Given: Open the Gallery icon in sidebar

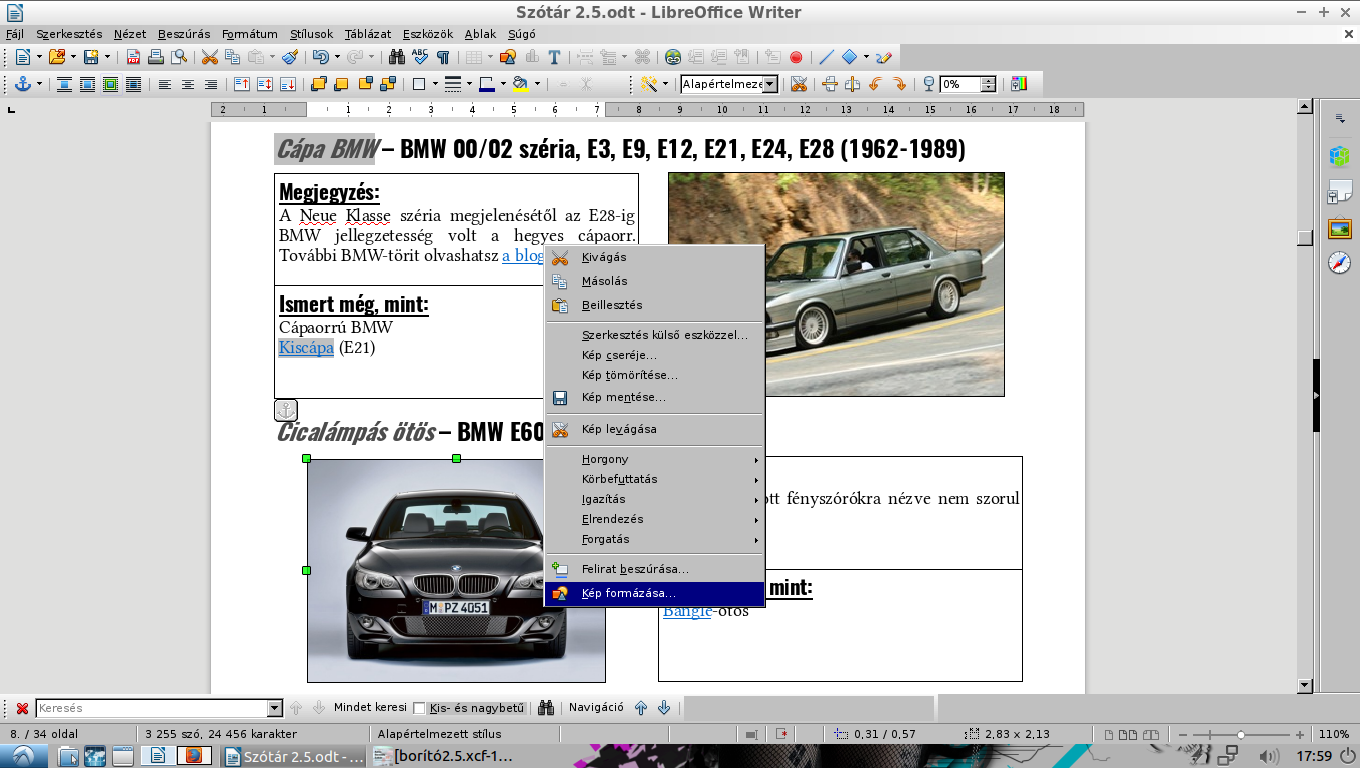Looking at the screenshot, I should coord(1339,229).
